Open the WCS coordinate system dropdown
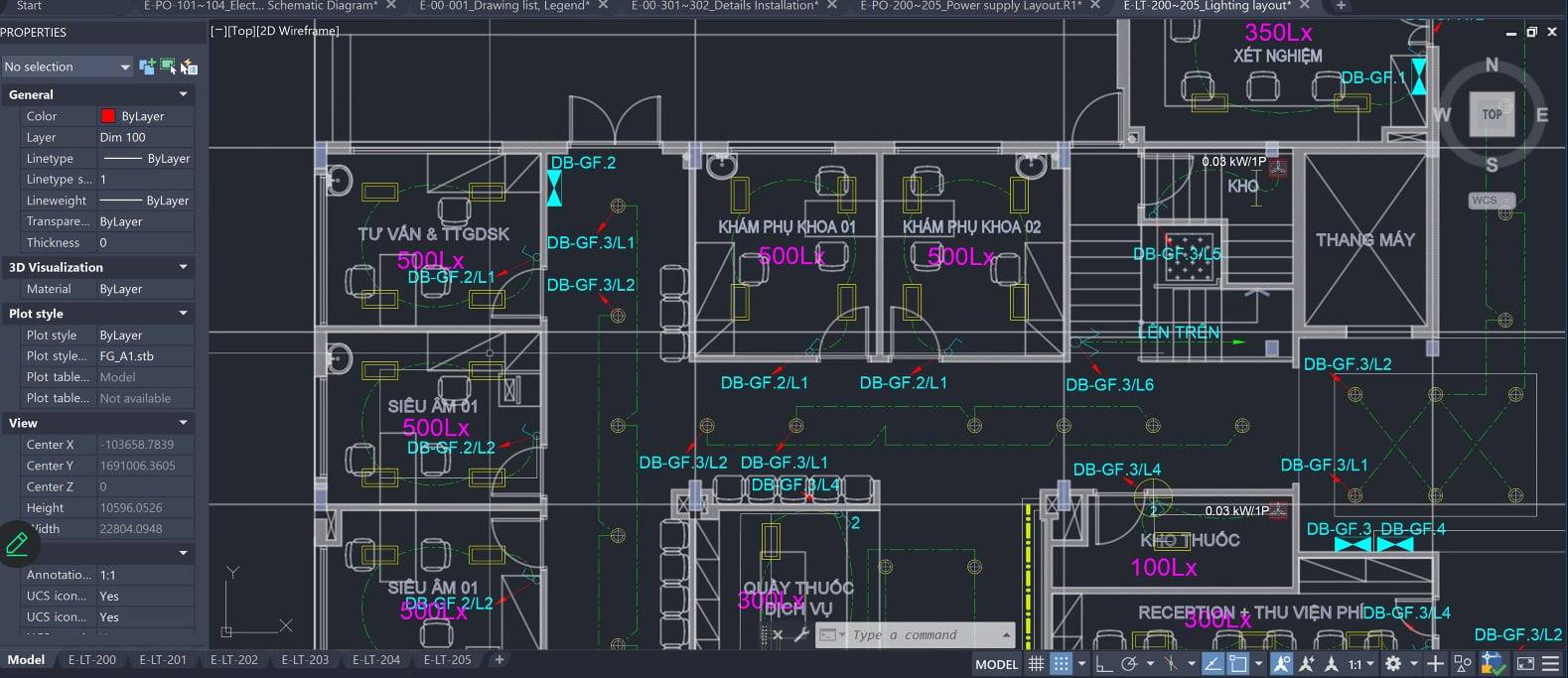This screenshot has width=1568, height=678. pyautogui.click(x=1492, y=201)
